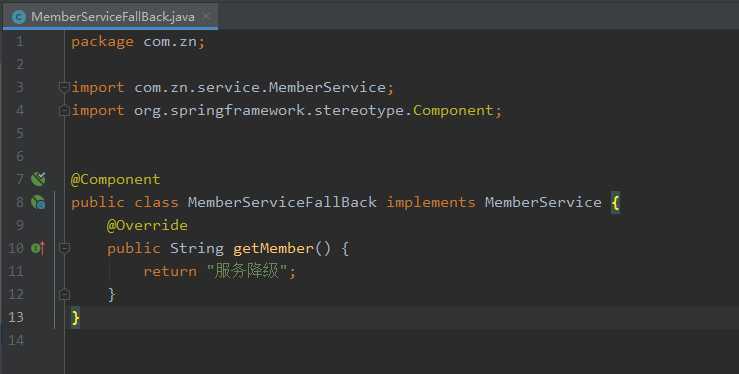Click the method fold end marker on line 12
Viewport: 739px width, 374px height.
click(64, 294)
